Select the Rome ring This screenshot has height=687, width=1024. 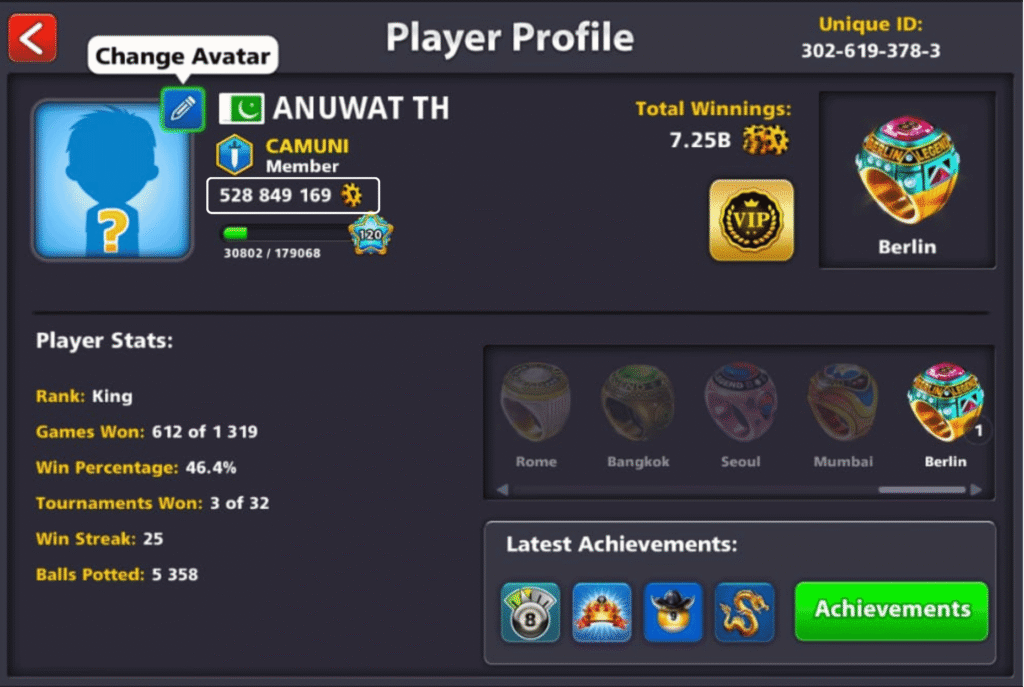coord(536,416)
